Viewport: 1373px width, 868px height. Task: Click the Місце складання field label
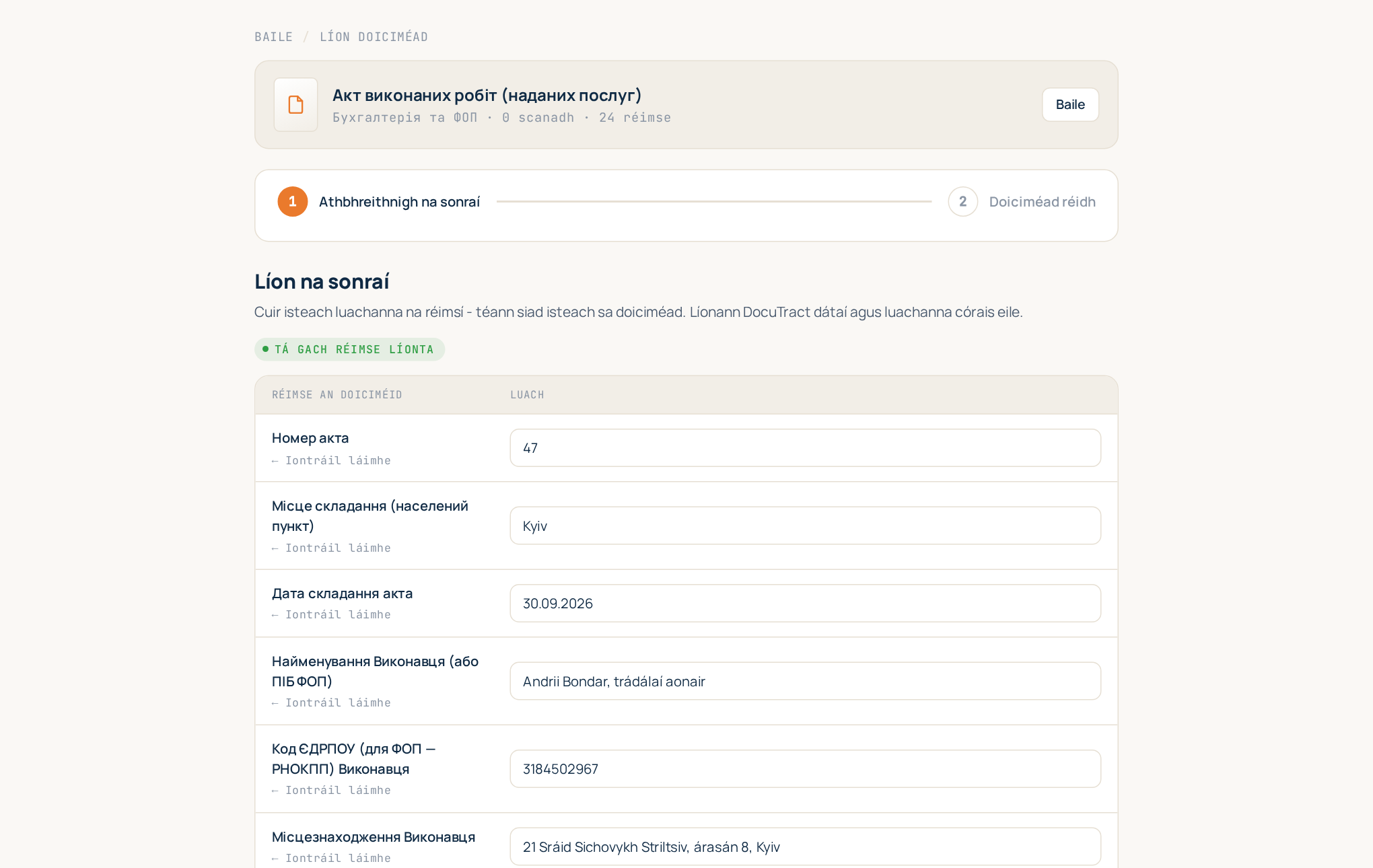point(370,516)
